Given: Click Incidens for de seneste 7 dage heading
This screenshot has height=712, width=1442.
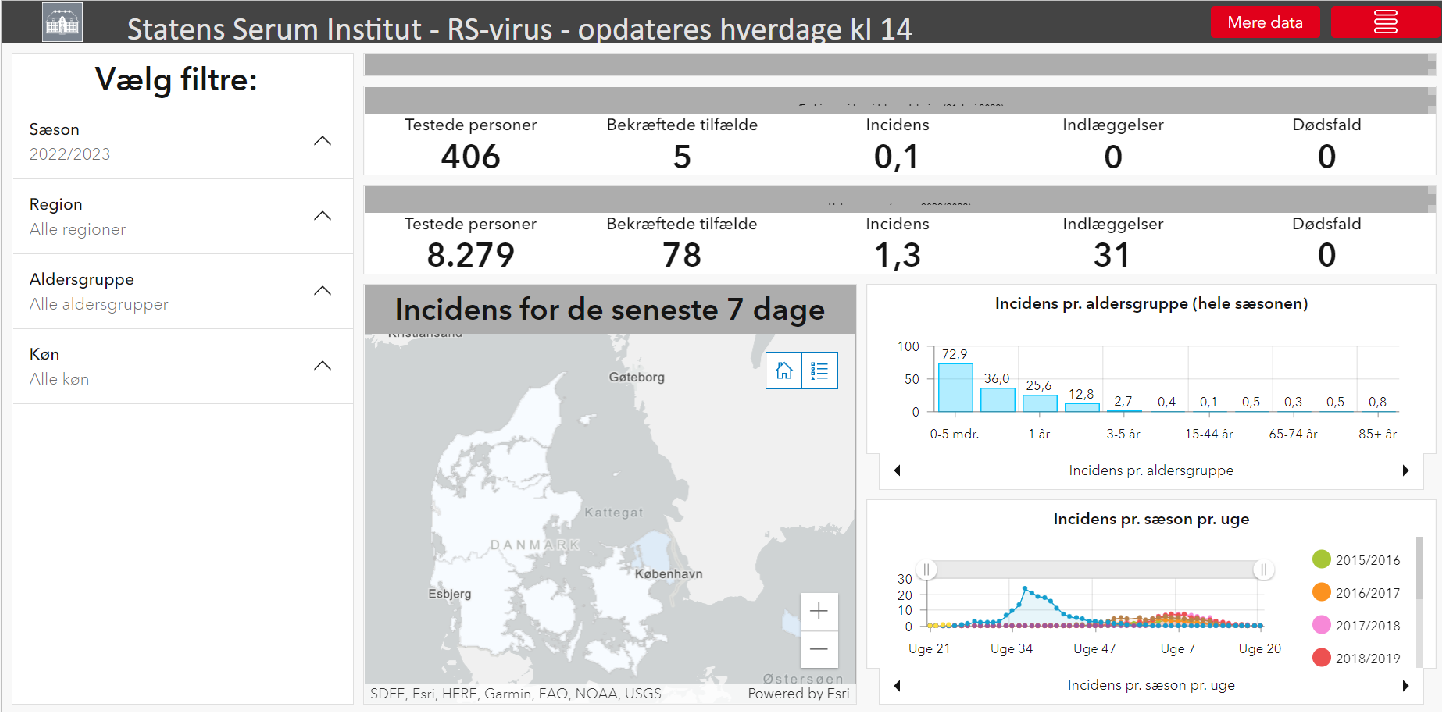Looking at the screenshot, I should tap(610, 309).
